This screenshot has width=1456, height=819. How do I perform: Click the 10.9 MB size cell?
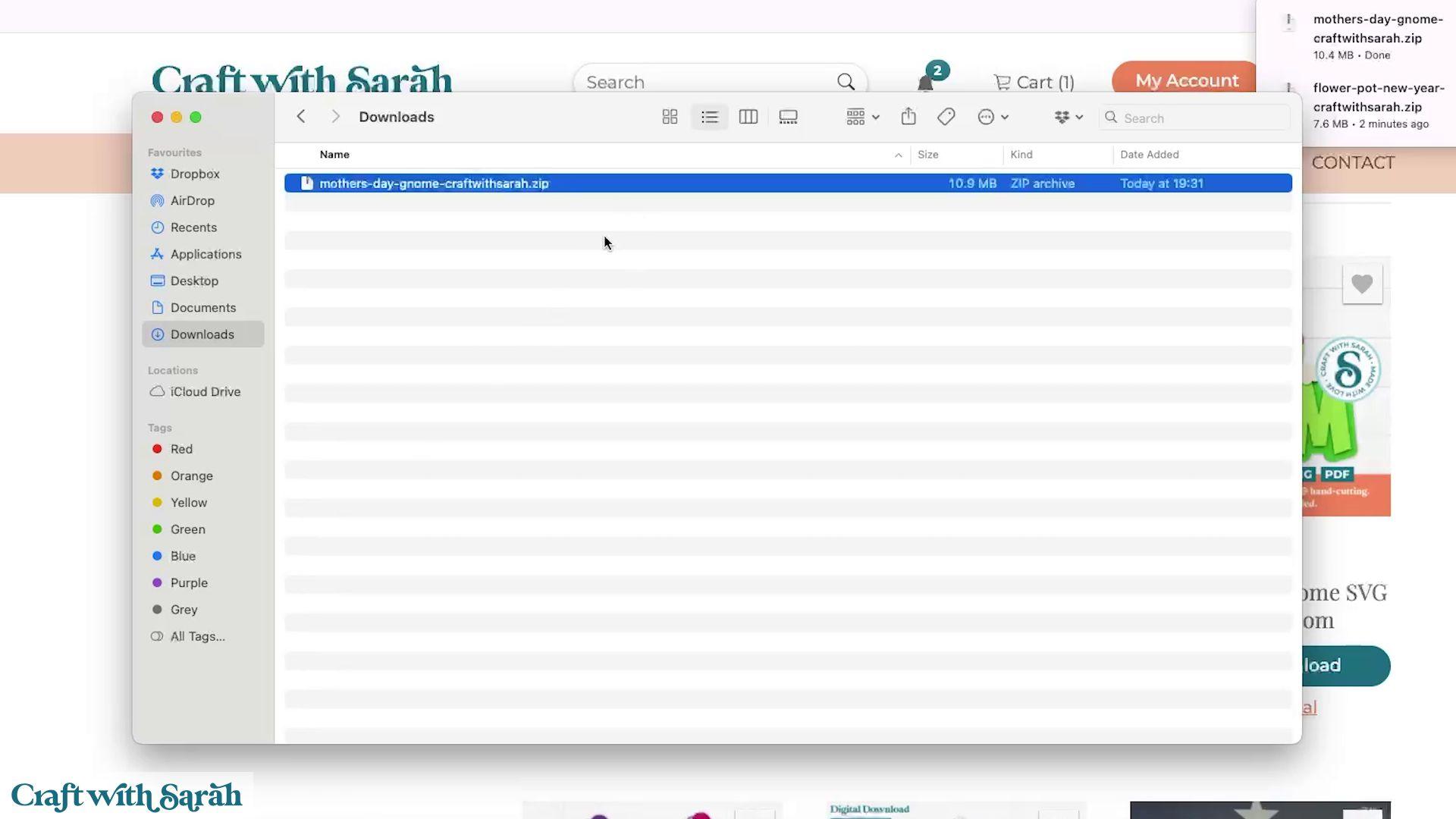tap(972, 184)
